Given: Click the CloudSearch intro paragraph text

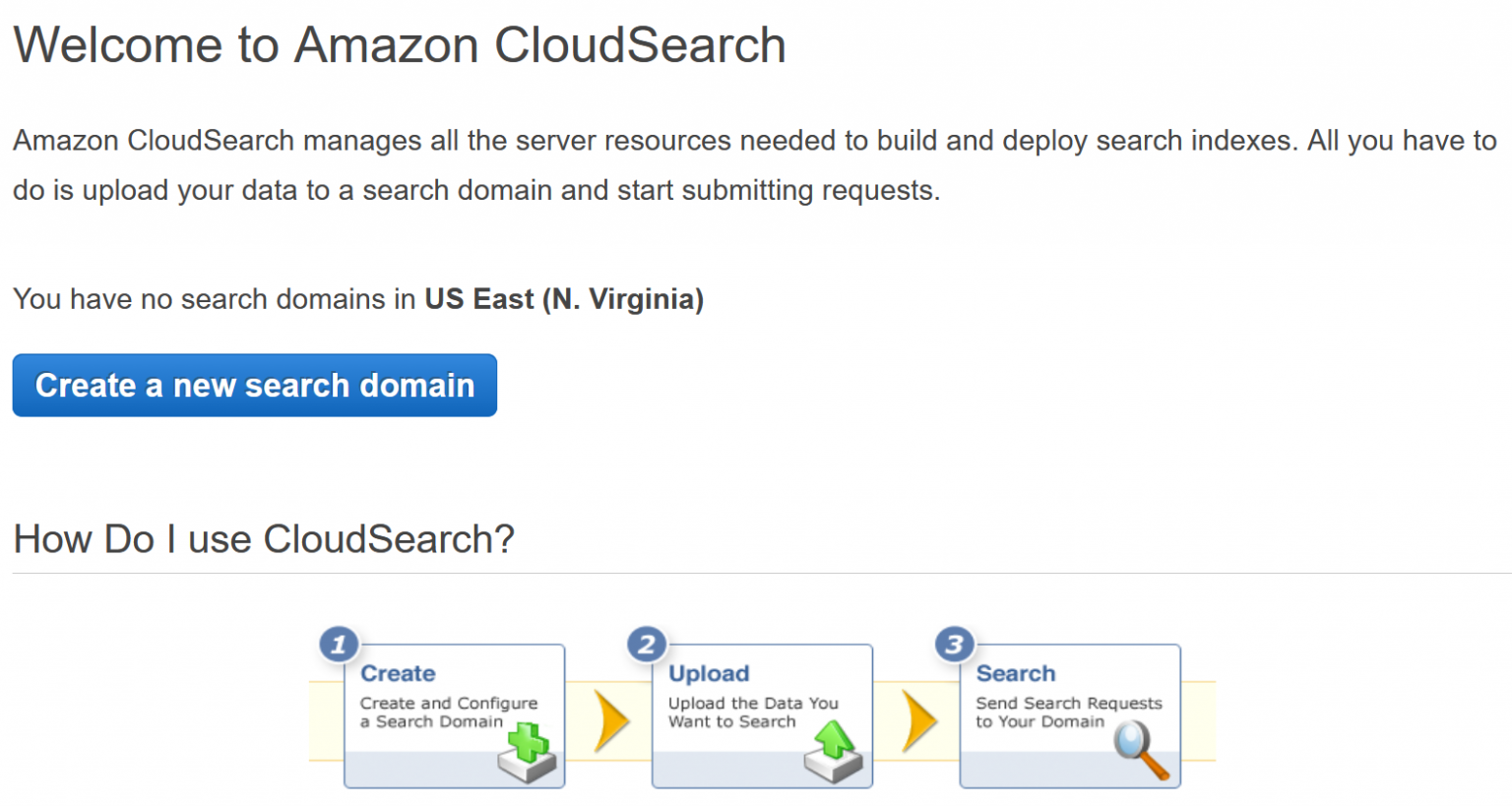Looking at the screenshot, I should [748, 164].
